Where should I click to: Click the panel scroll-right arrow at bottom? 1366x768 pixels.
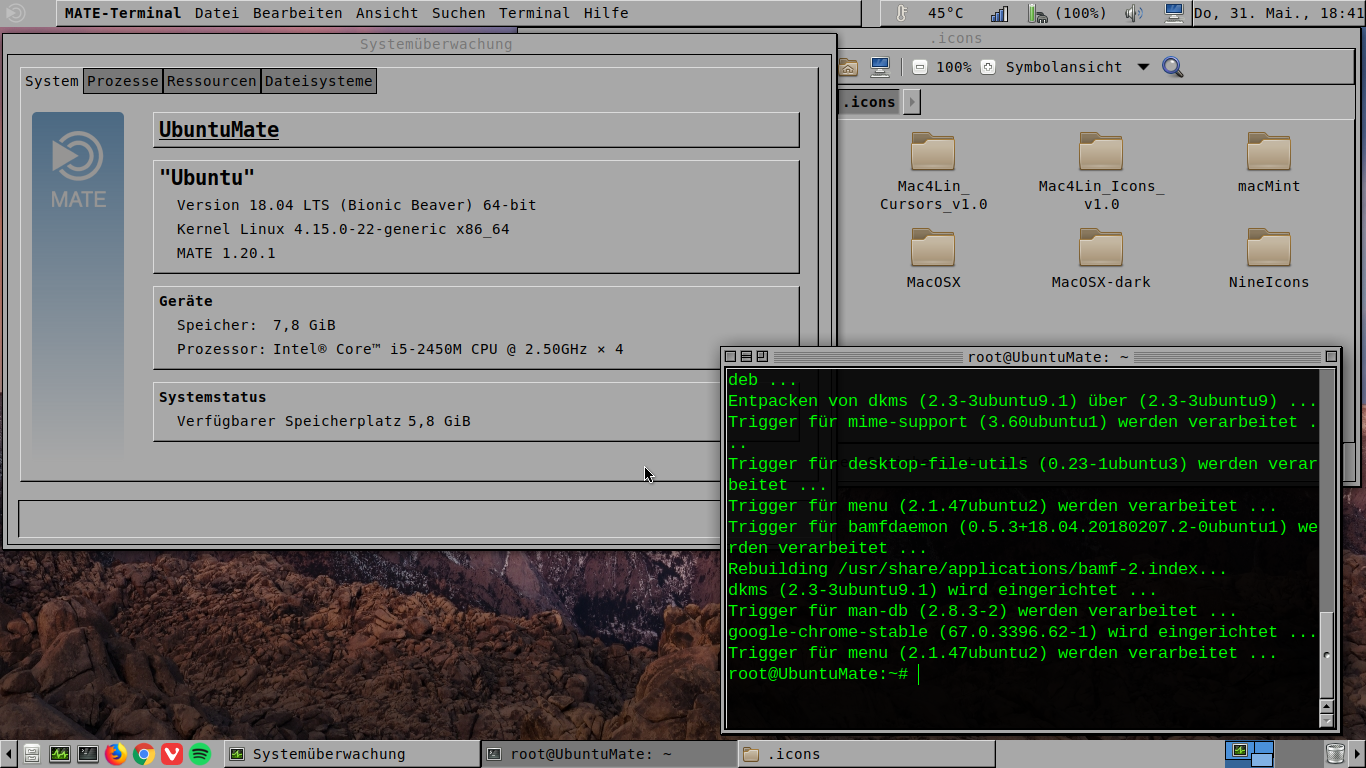(1358, 754)
